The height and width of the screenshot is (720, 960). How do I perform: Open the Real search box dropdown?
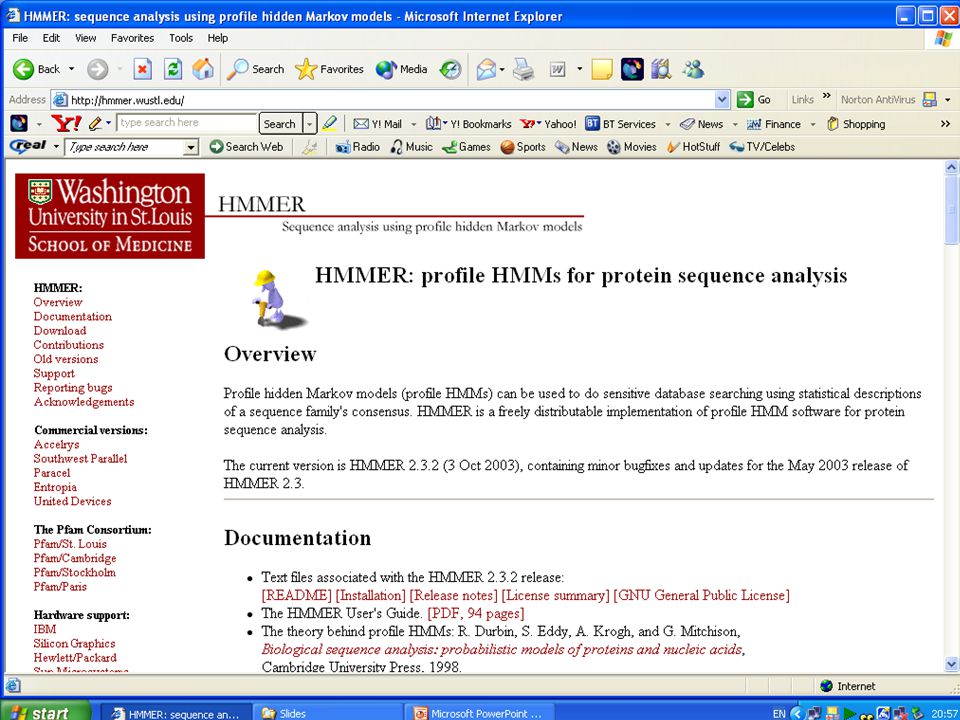point(192,147)
